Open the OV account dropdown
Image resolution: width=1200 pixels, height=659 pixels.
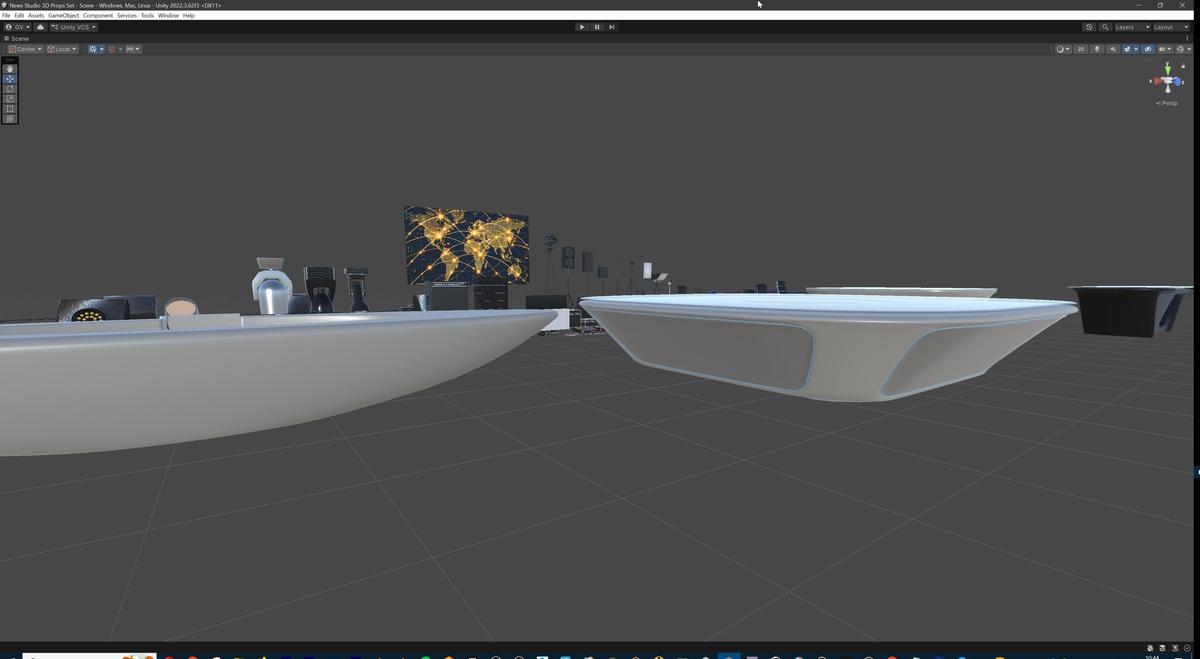pyautogui.click(x=17, y=27)
